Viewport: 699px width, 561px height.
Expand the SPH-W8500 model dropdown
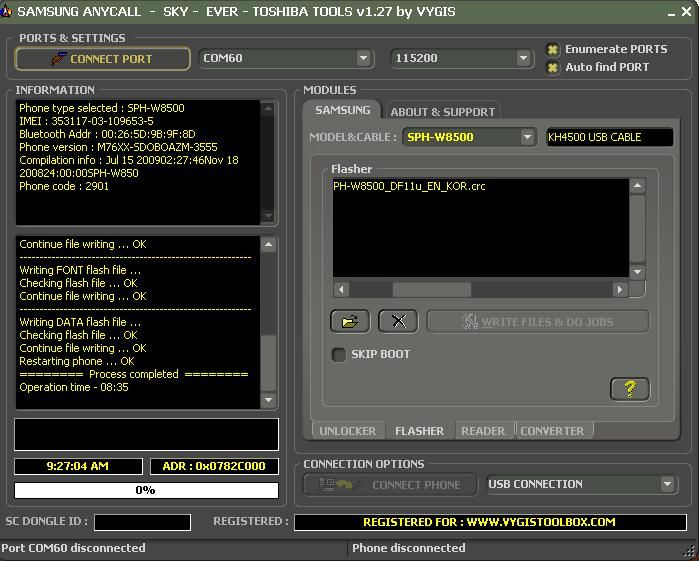527,137
